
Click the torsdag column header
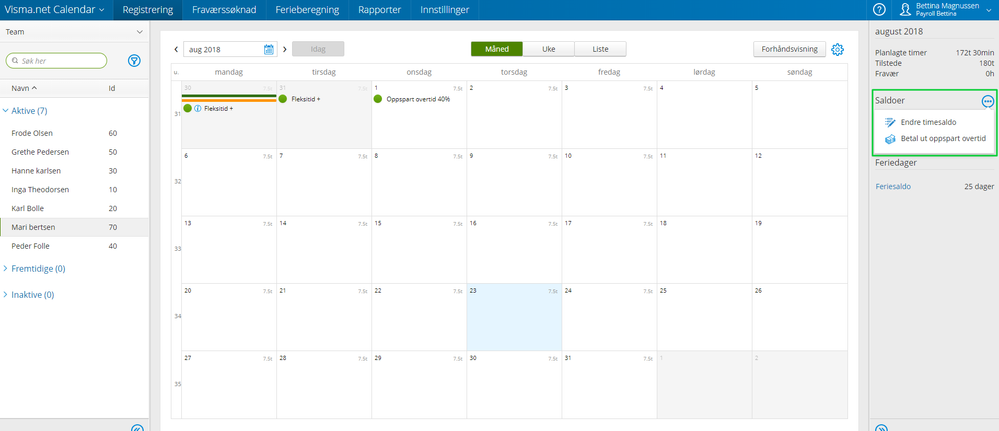[514, 73]
